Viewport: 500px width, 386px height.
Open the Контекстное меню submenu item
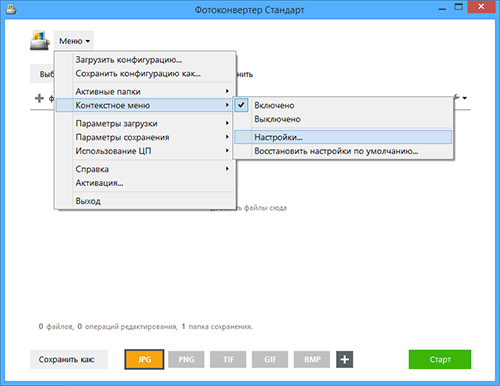[x=145, y=105]
